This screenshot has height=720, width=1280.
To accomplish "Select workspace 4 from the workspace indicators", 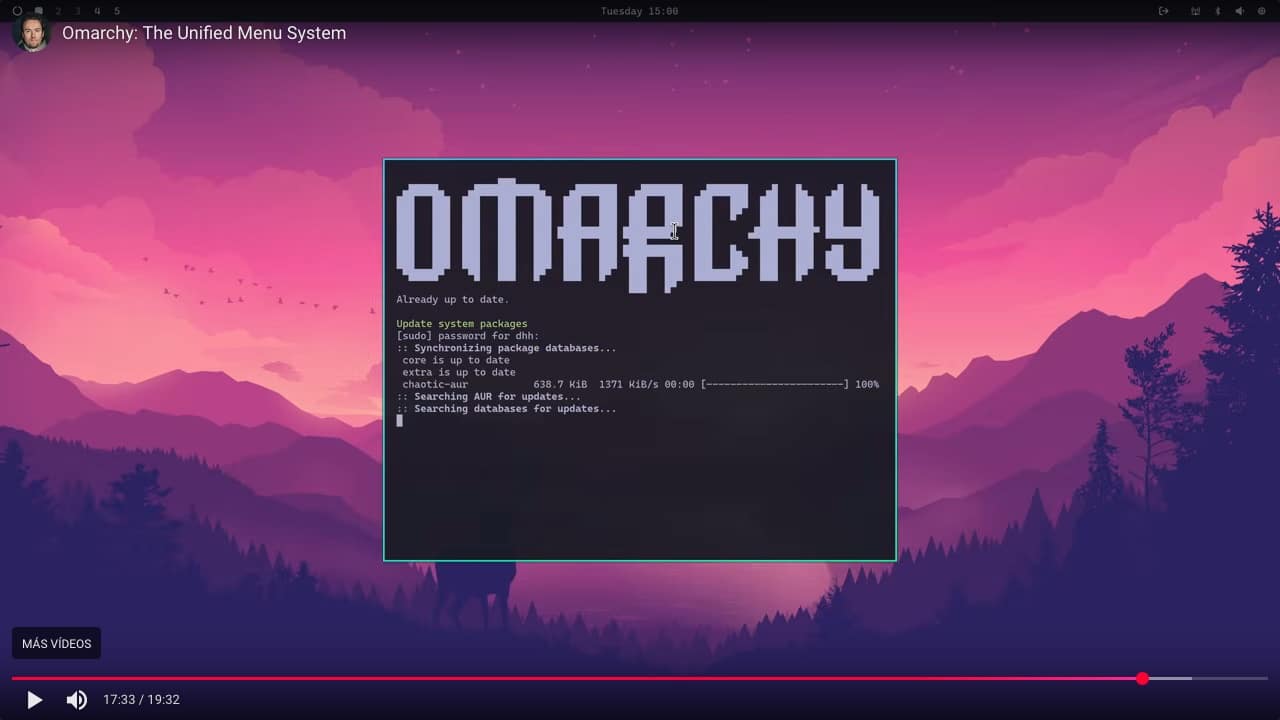I will click(x=97, y=11).
